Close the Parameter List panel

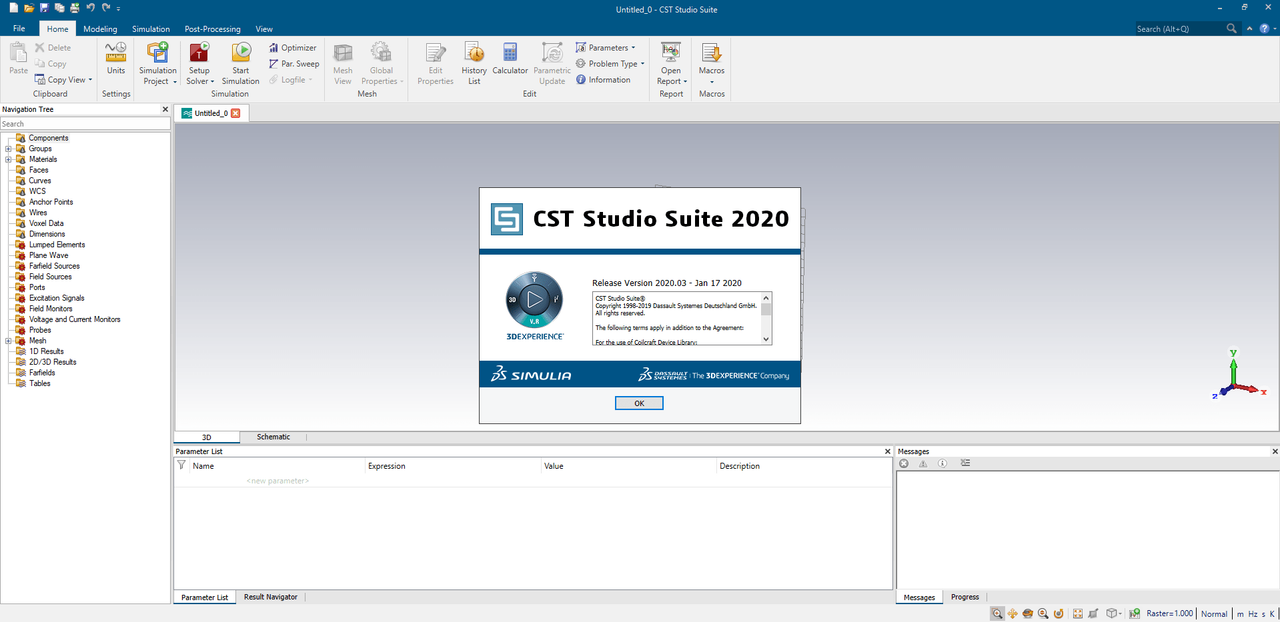pyautogui.click(x=887, y=451)
